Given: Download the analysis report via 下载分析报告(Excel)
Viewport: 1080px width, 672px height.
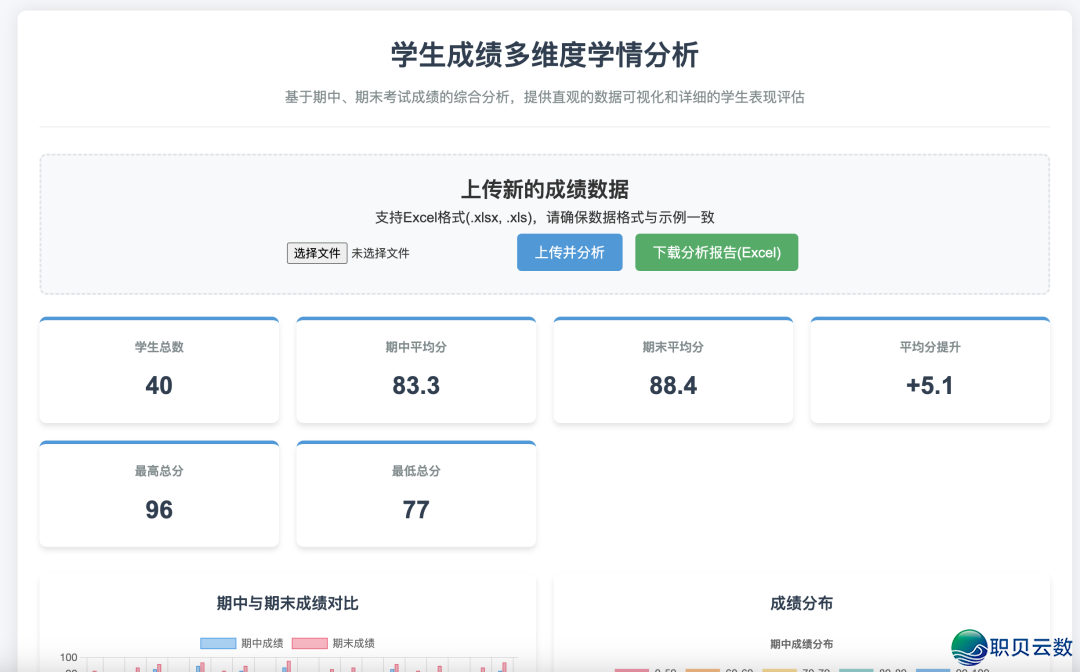Looking at the screenshot, I should point(716,252).
